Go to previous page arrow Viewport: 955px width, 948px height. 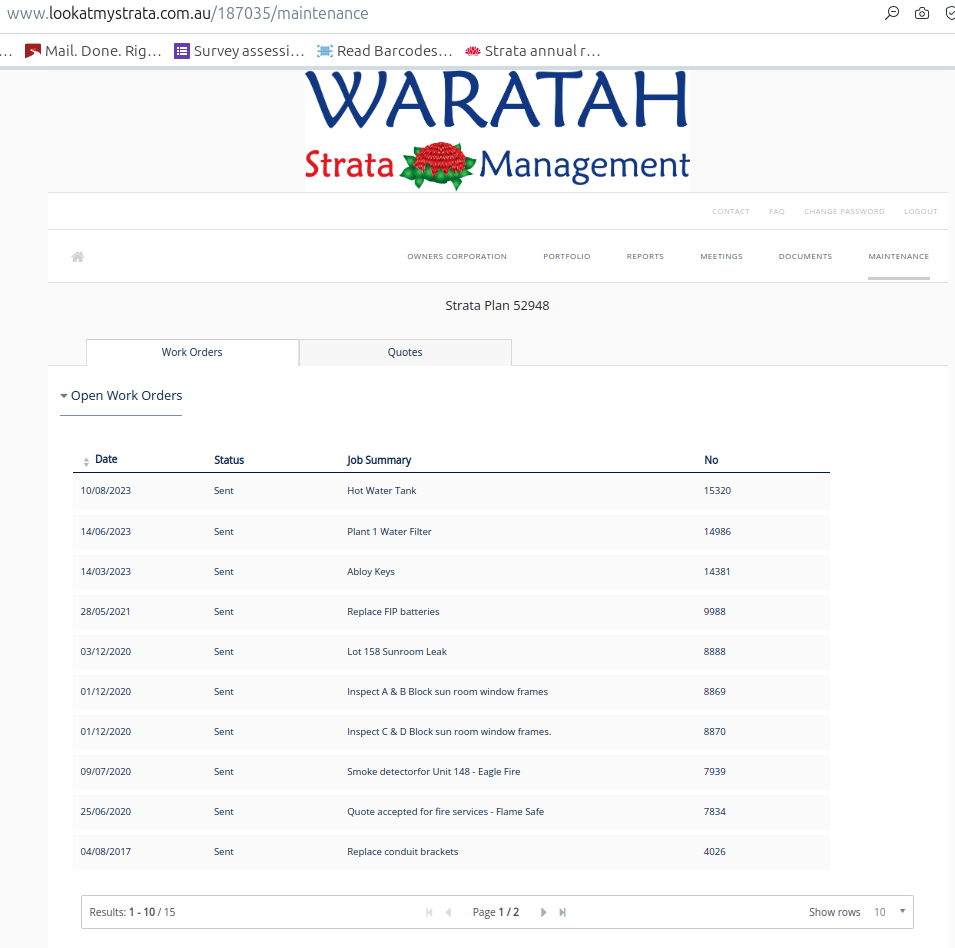449,912
